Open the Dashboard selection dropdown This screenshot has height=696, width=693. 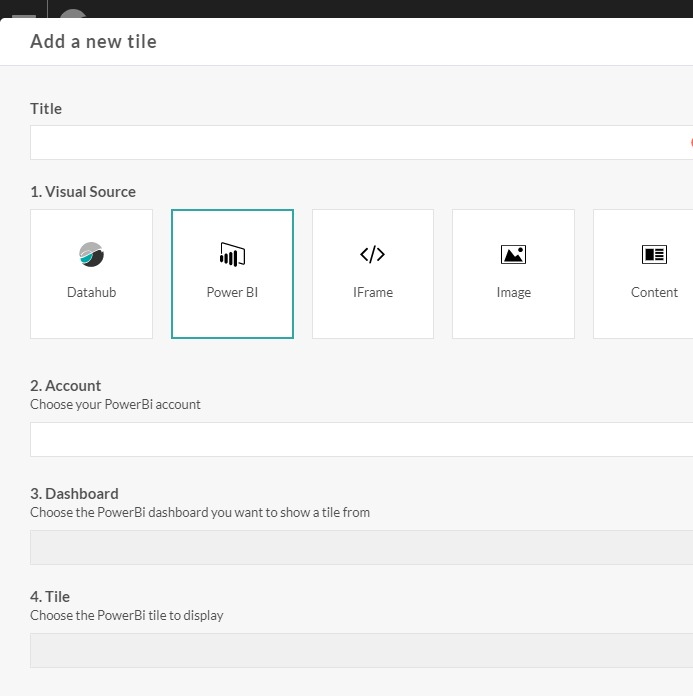[361, 547]
